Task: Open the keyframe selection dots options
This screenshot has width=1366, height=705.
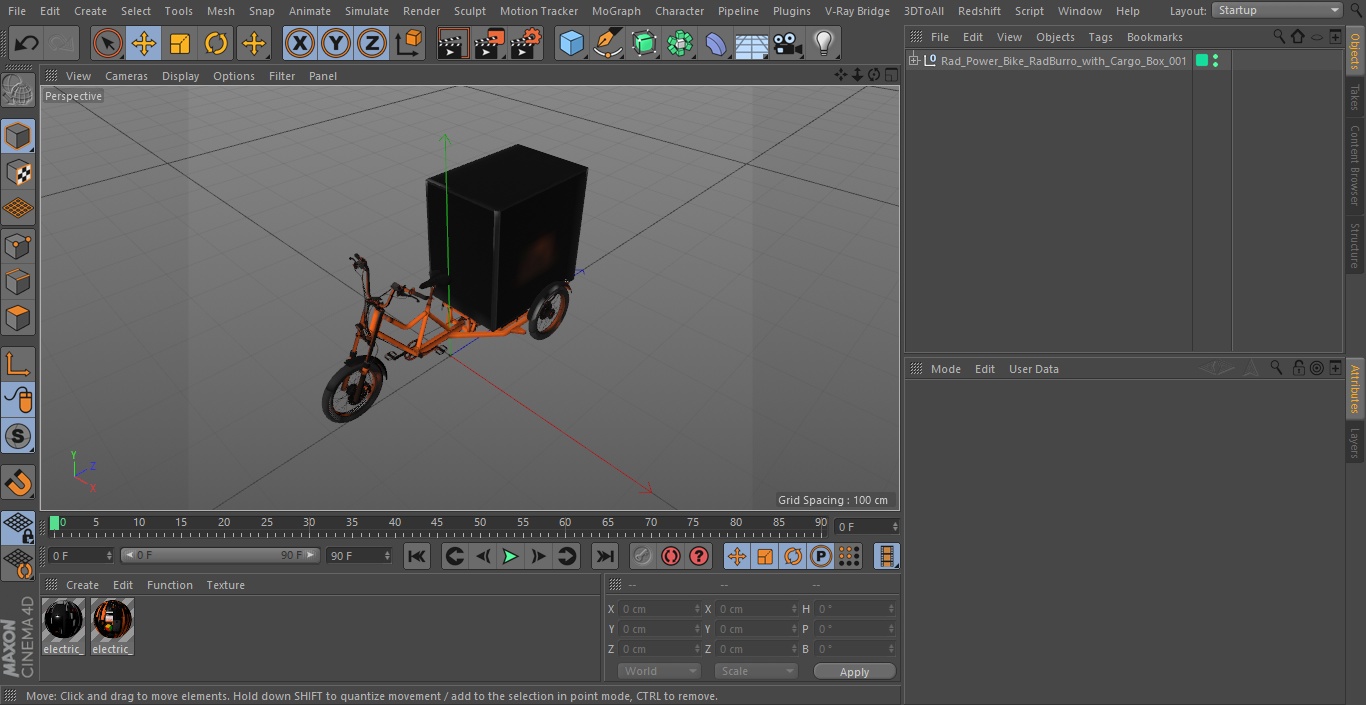Action: click(849, 556)
